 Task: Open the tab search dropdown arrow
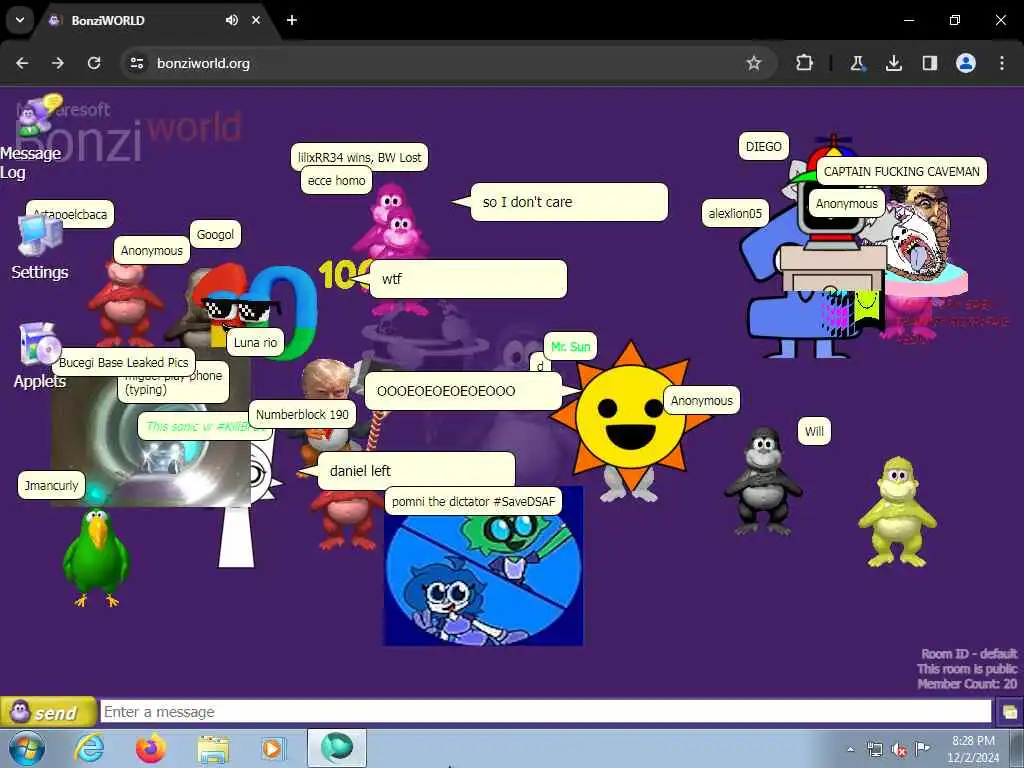20,20
